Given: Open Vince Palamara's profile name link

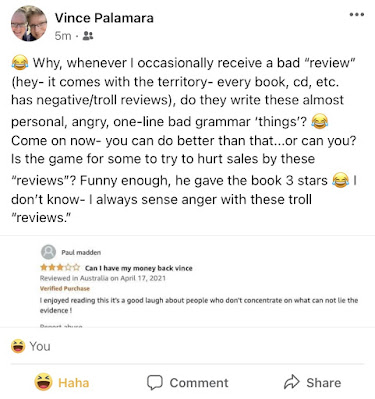Looking at the screenshot, I should pyautogui.click(x=104, y=18).
